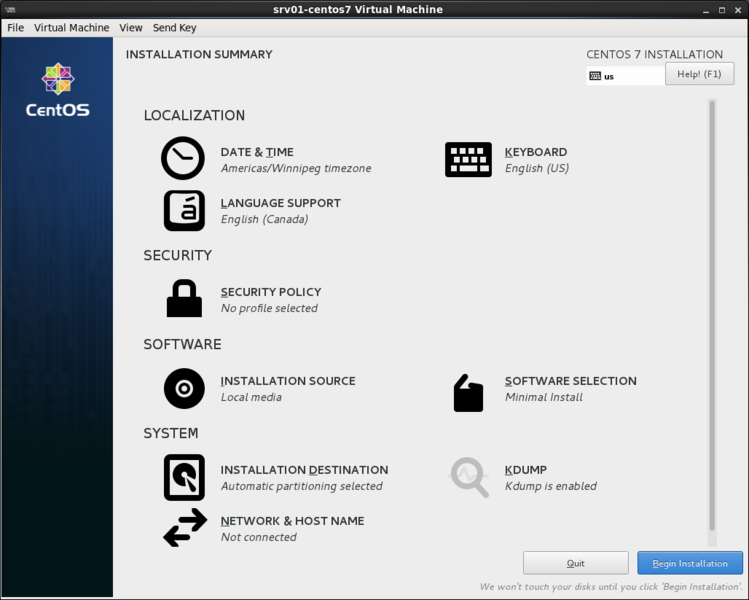Image resolution: width=749 pixels, height=600 pixels.
Task: Click 'English (US)' keyboard status text
Action: 537,168
